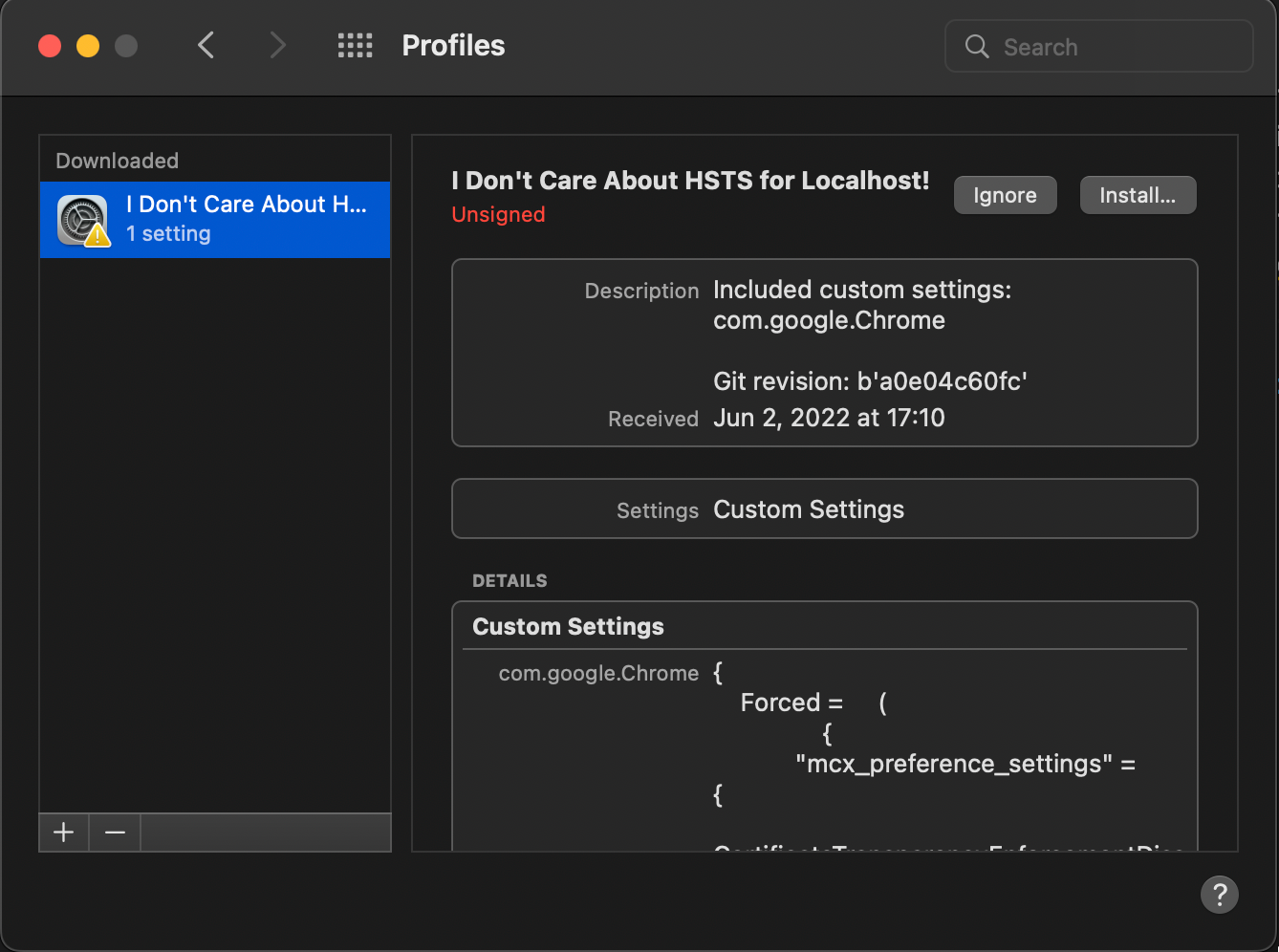Click the profile title 'I Don't Care About HSTS for Localhost!'
The width and height of the screenshot is (1279, 952).
[x=690, y=181]
